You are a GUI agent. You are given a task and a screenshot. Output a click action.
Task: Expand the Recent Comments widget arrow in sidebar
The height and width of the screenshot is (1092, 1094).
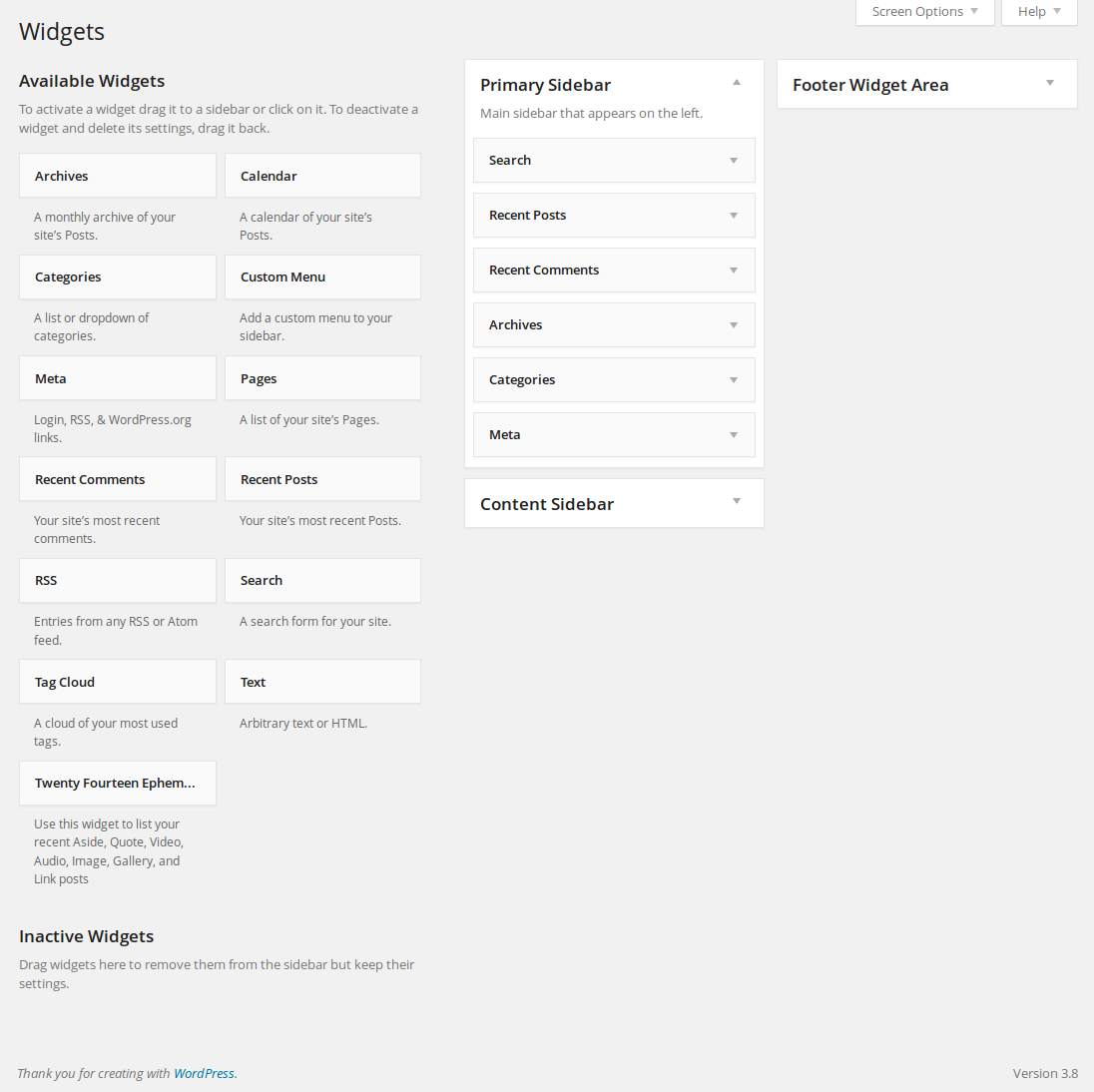pyautogui.click(x=734, y=271)
